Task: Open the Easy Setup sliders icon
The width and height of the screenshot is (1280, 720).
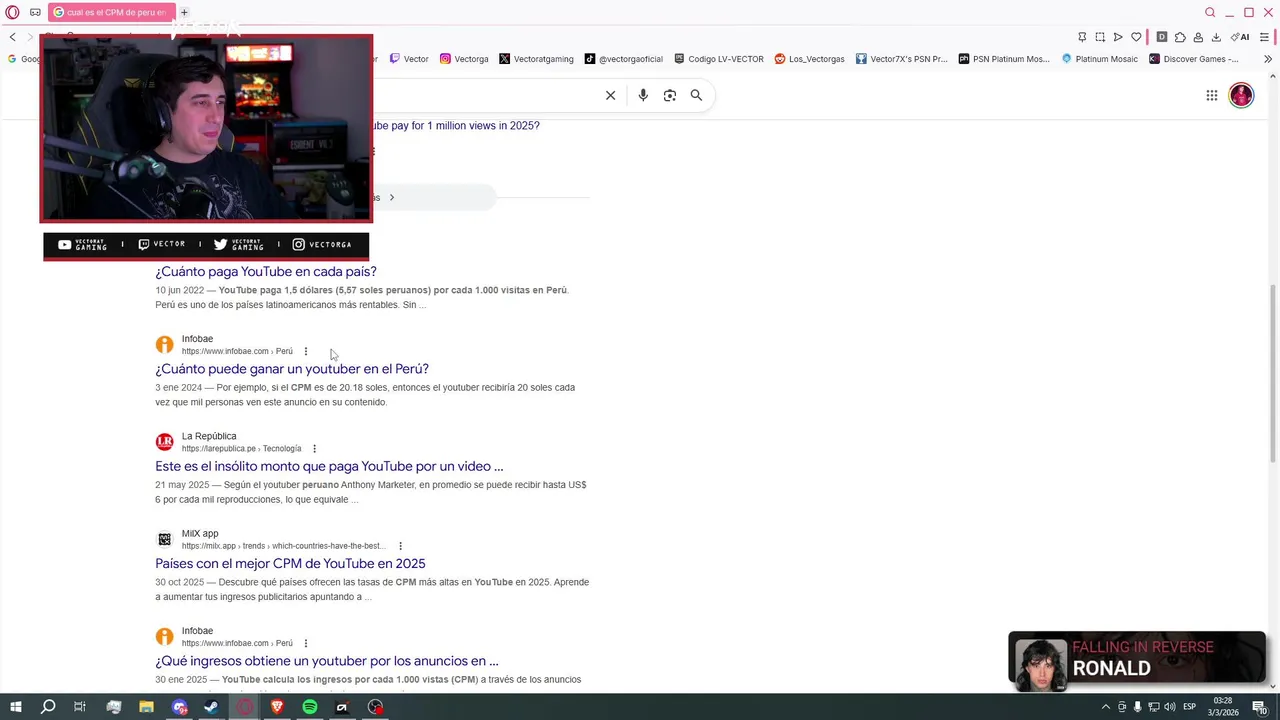Action: [x=1264, y=37]
